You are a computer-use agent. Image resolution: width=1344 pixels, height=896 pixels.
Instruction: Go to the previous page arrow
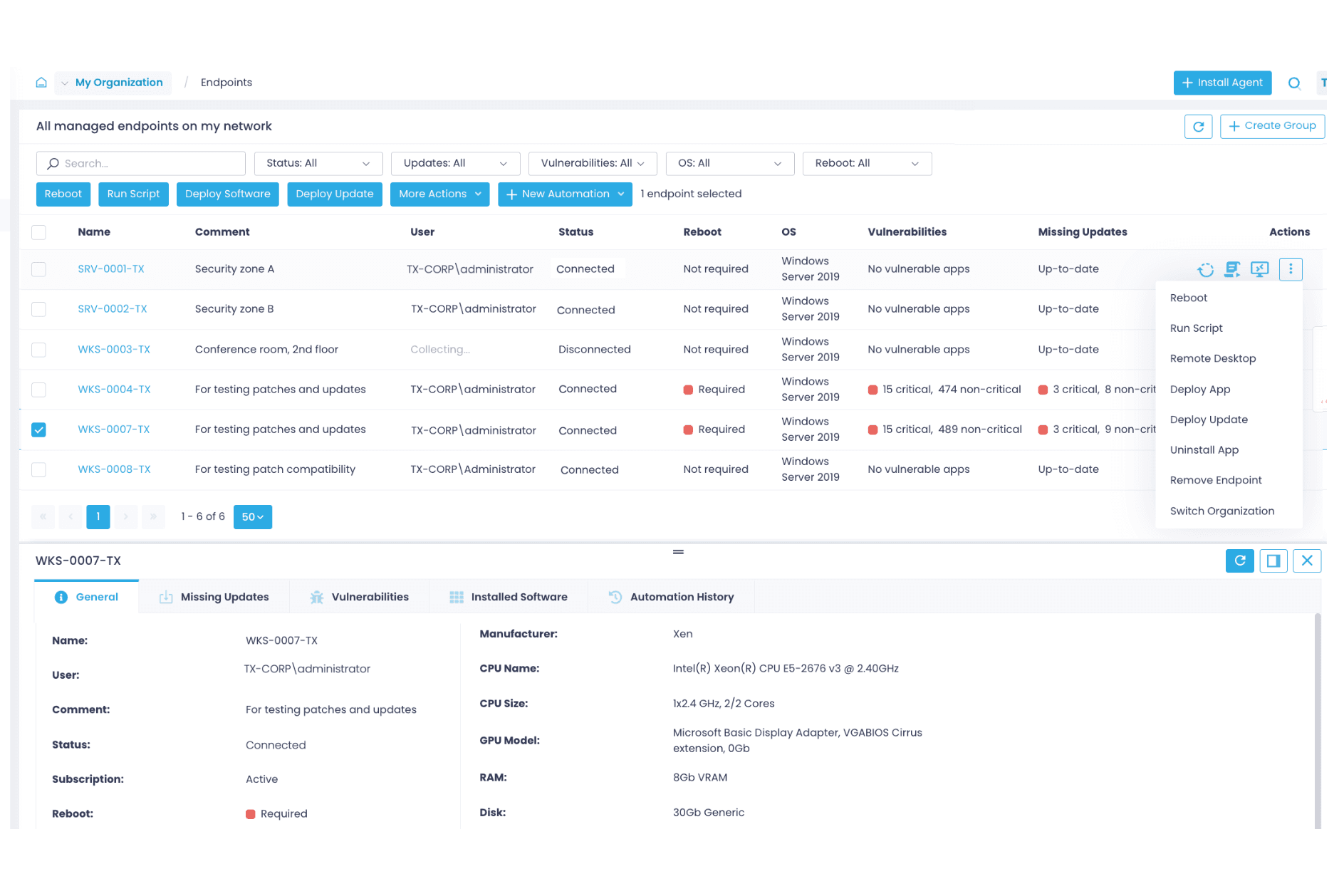click(x=71, y=517)
